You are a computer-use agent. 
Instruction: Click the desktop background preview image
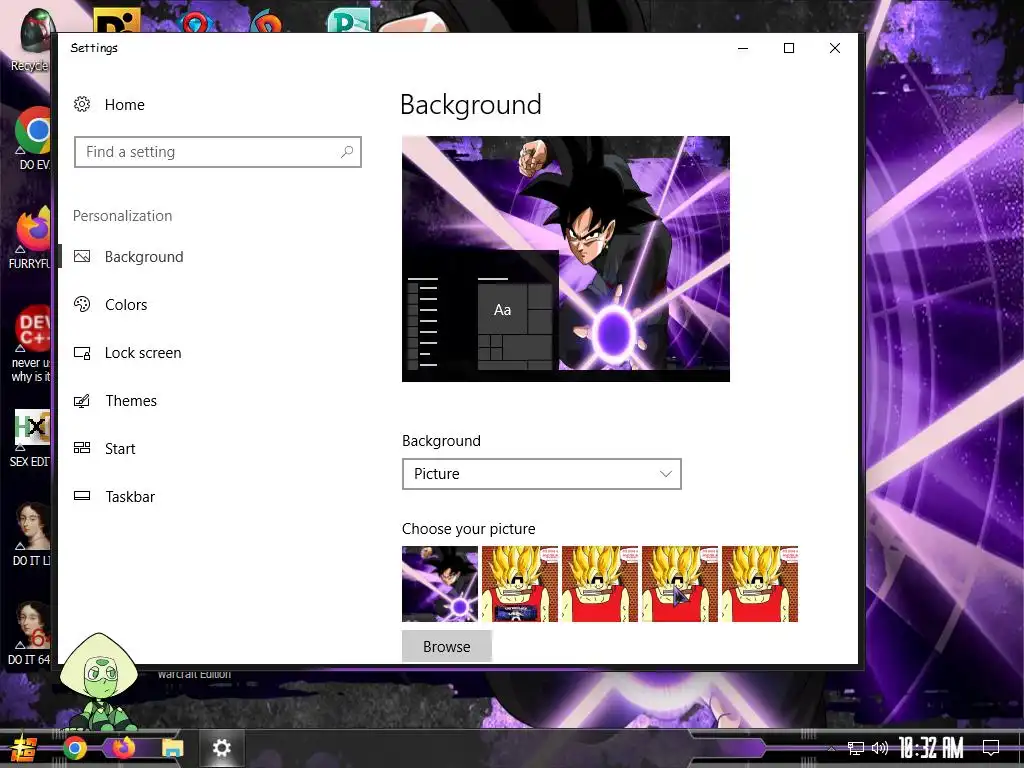[x=566, y=259]
